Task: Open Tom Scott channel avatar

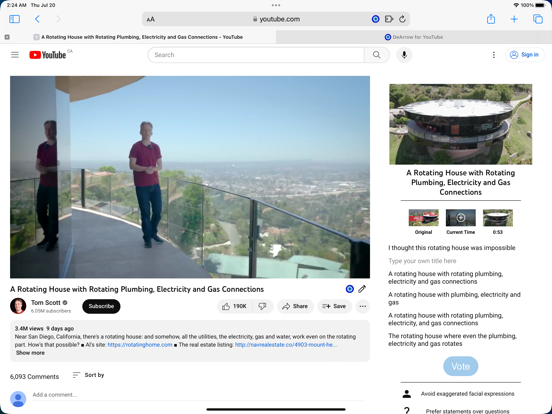Action: point(18,306)
